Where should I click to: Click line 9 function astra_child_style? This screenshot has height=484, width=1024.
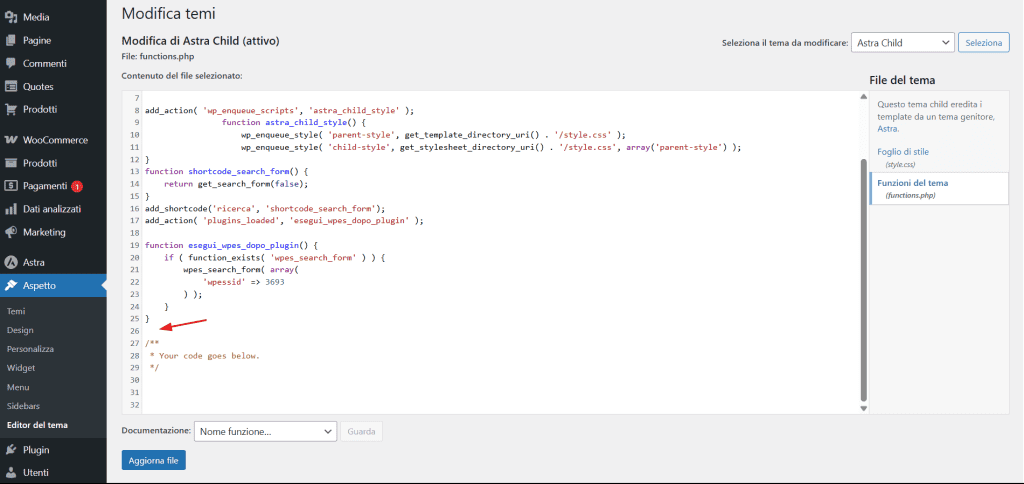(x=296, y=122)
